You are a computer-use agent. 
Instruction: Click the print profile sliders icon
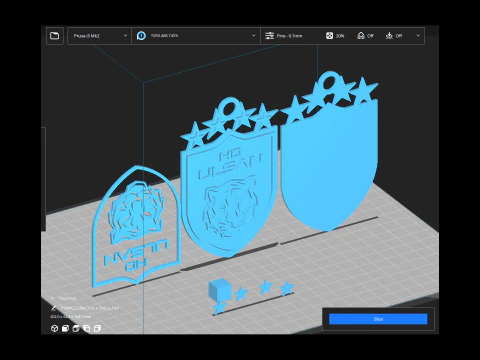pyautogui.click(x=269, y=36)
